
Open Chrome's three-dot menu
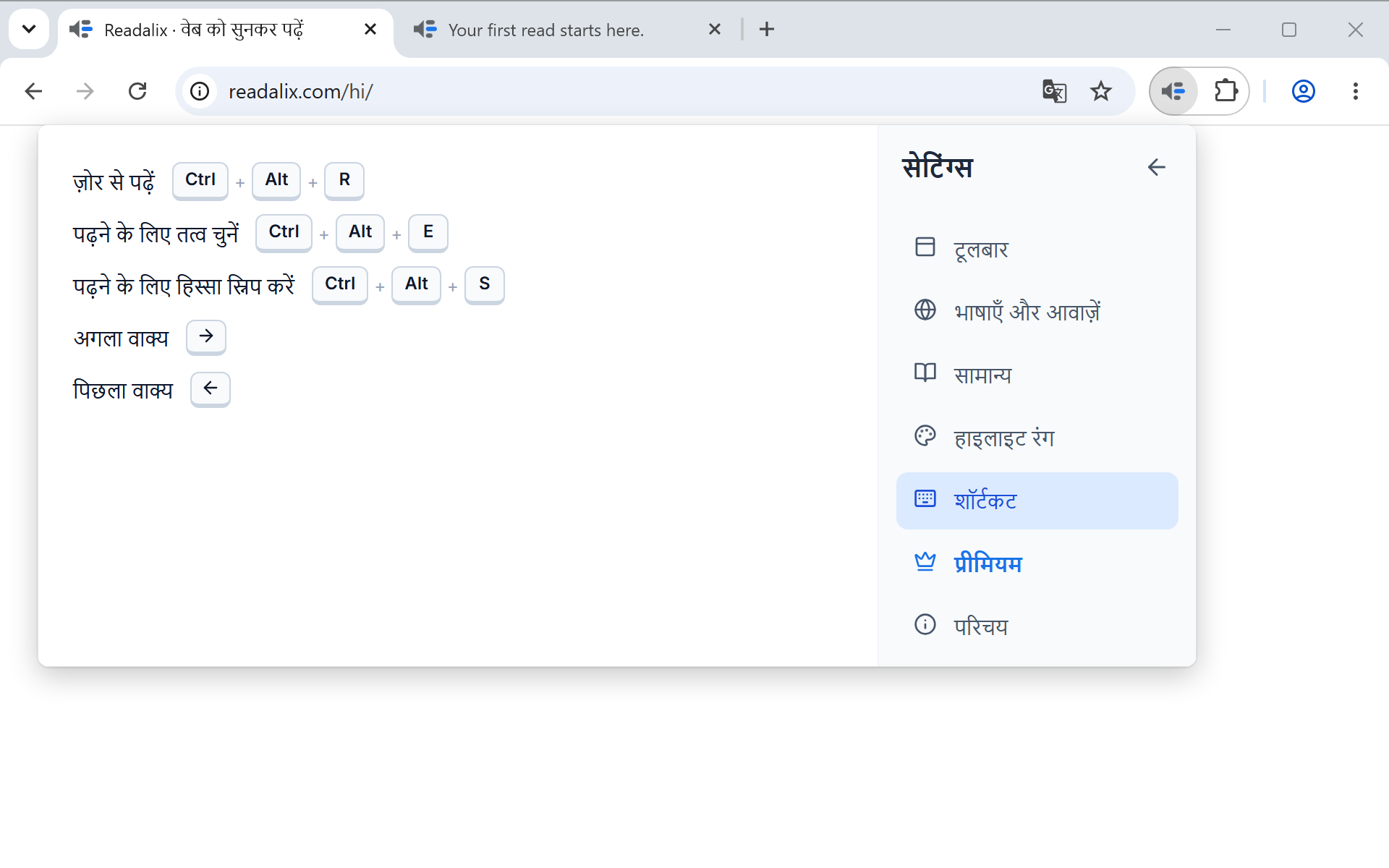pyautogui.click(x=1355, y=91)
